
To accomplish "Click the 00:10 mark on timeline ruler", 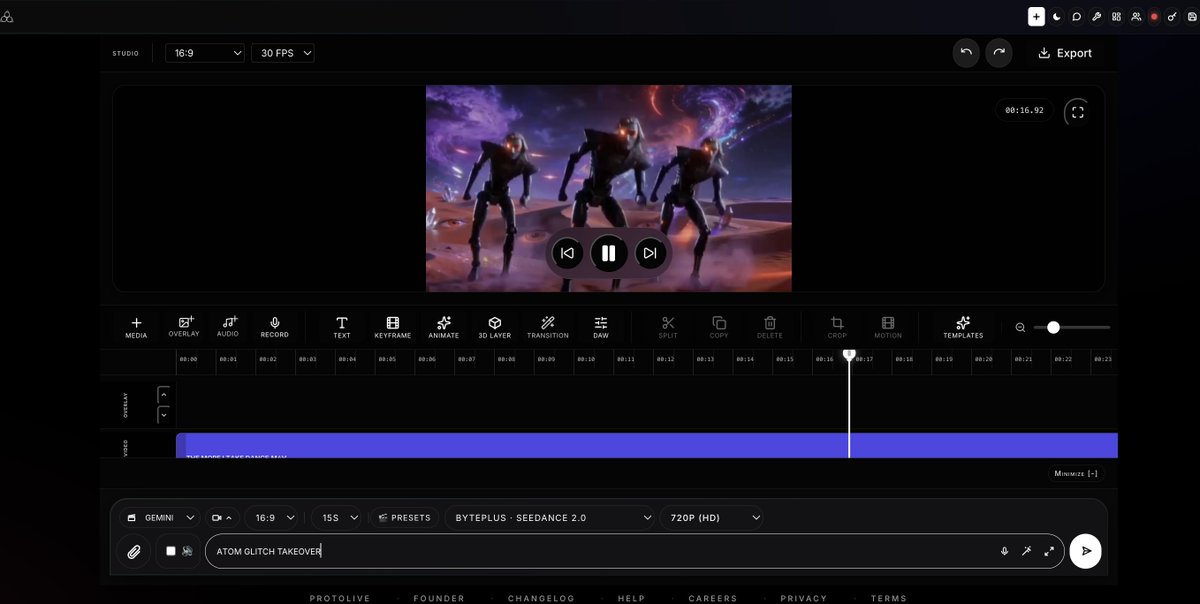I will tap(586, 358).
